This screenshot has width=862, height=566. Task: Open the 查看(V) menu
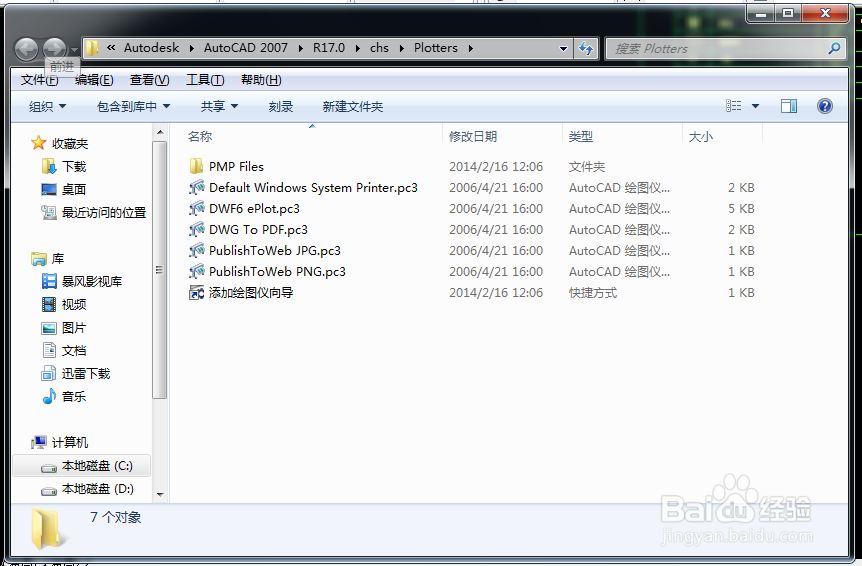[150, 80]
